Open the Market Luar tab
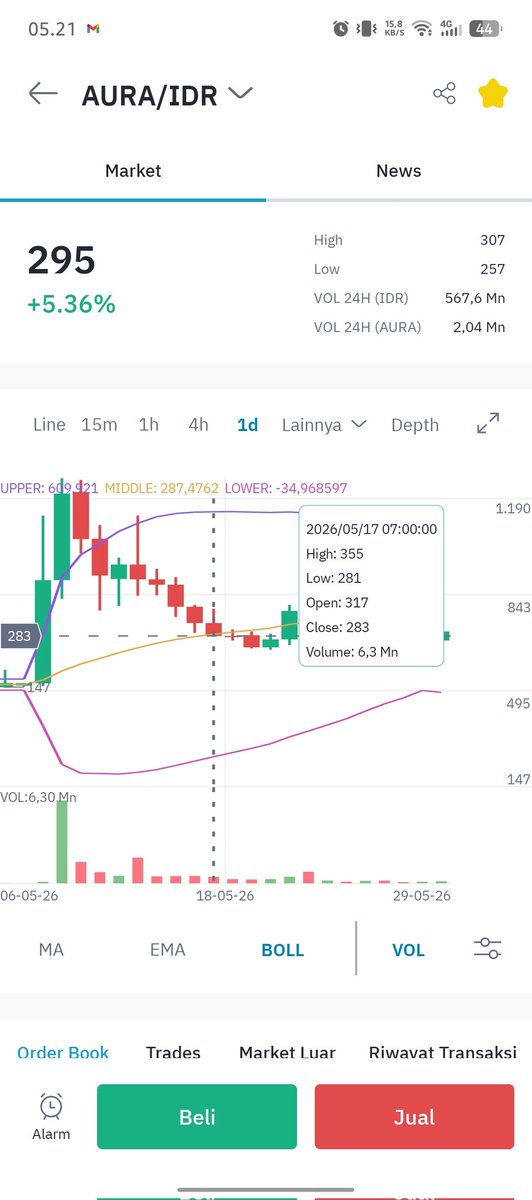Screen dimensions: 532x1200 tap(287, 1052)
